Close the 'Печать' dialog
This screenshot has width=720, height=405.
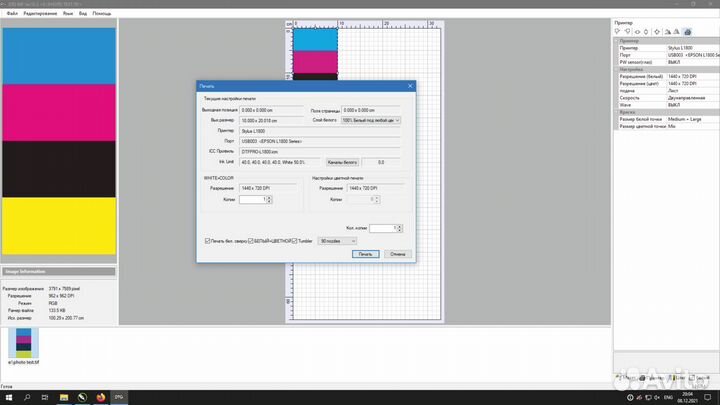pos(410,86)
